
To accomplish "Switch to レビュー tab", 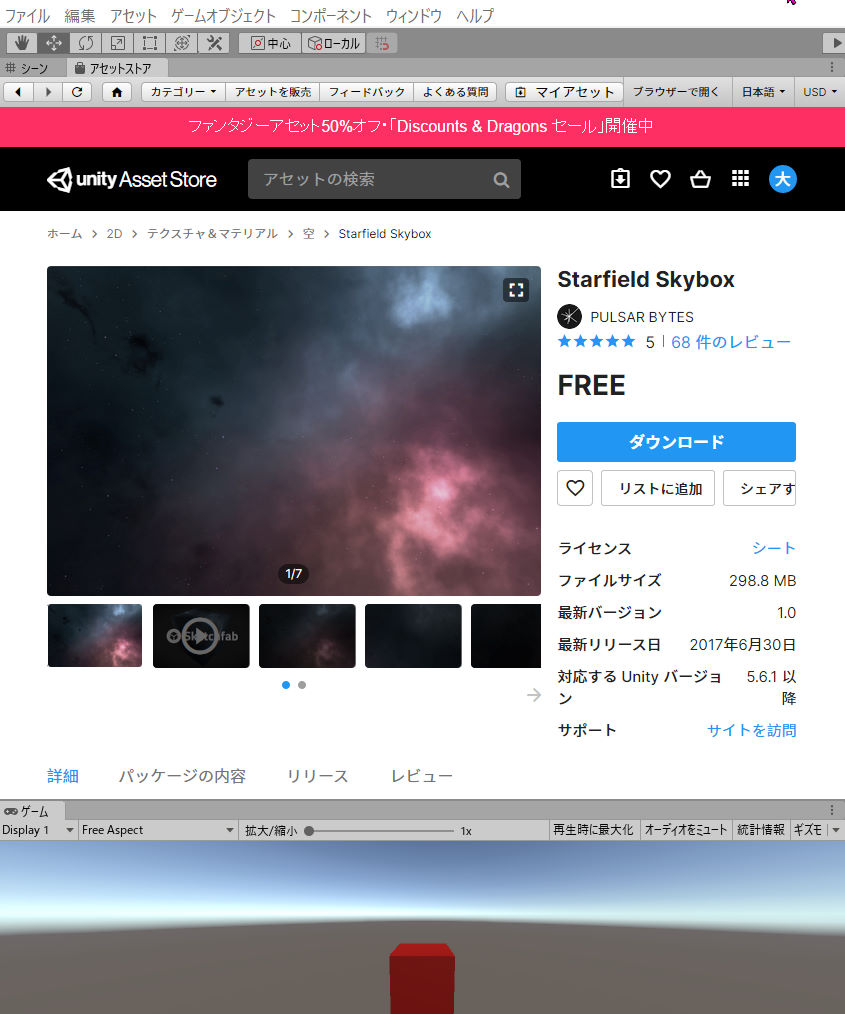I will coord(422,775).
